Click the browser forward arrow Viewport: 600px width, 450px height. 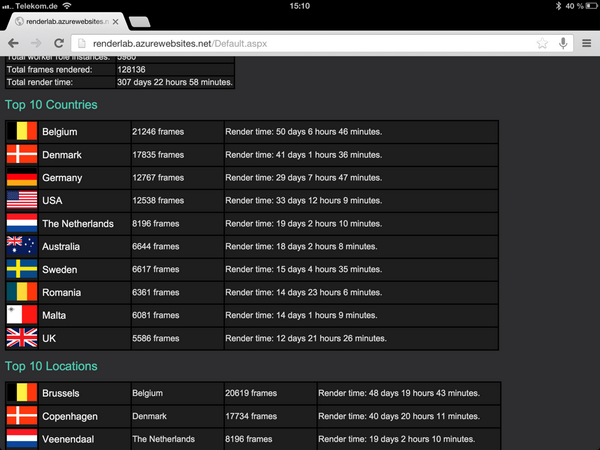[36, 43]
